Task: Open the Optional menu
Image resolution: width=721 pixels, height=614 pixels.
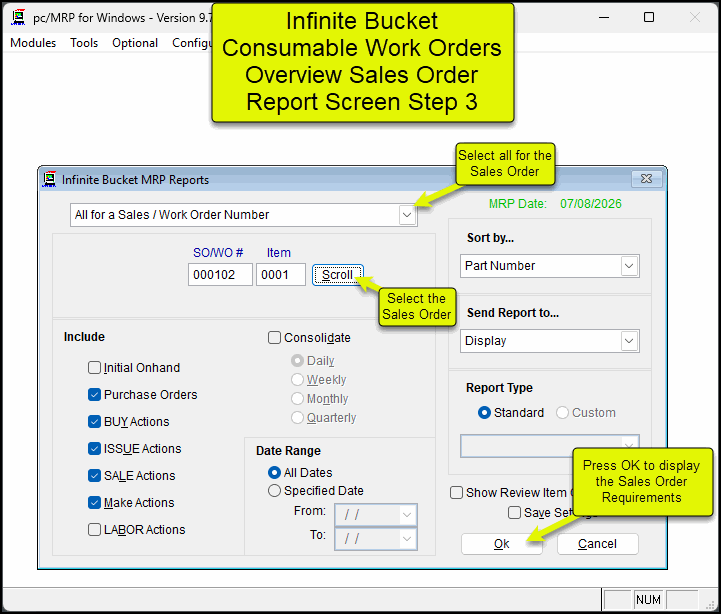Action: coord(135,43)
